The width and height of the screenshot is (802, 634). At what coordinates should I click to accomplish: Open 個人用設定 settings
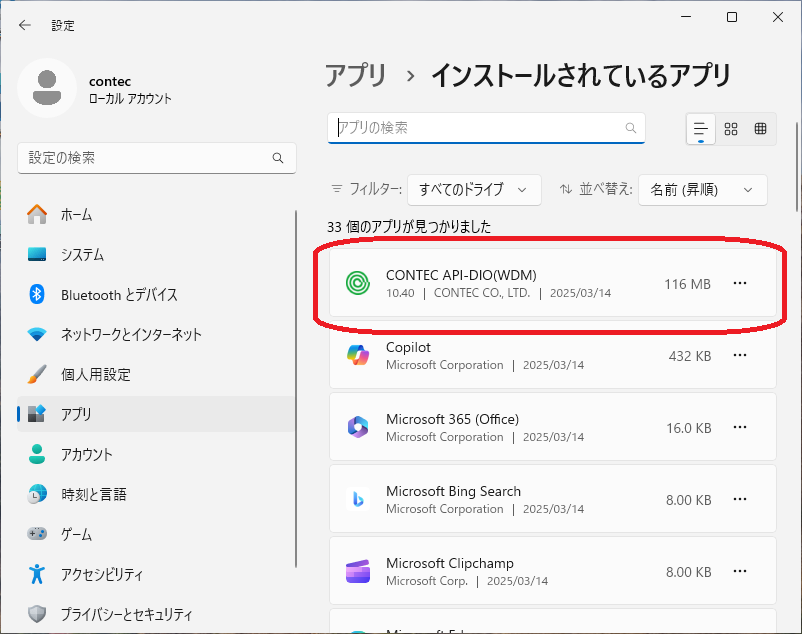[156, 374]
